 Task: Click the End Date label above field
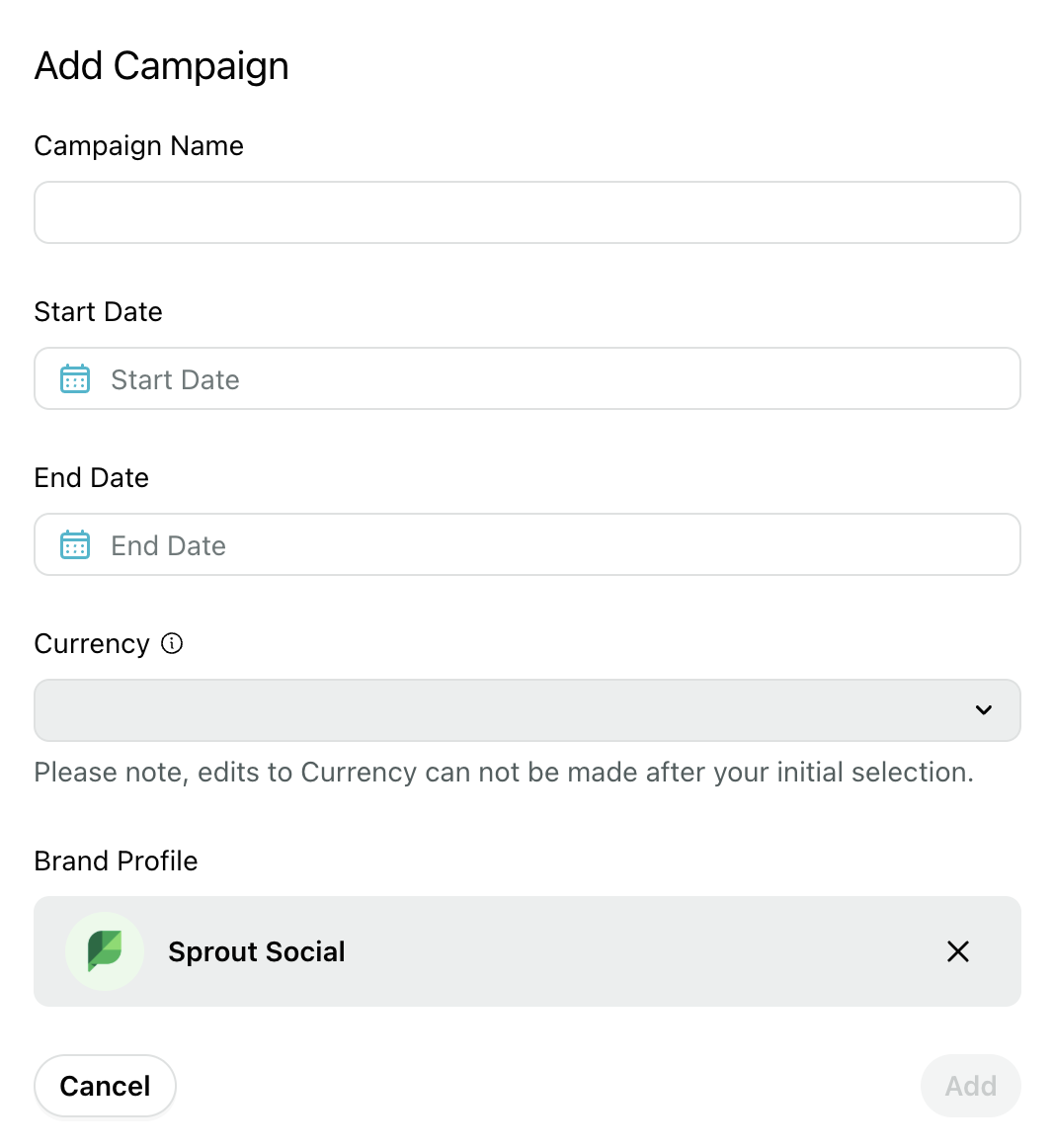(x=92, y=478)
